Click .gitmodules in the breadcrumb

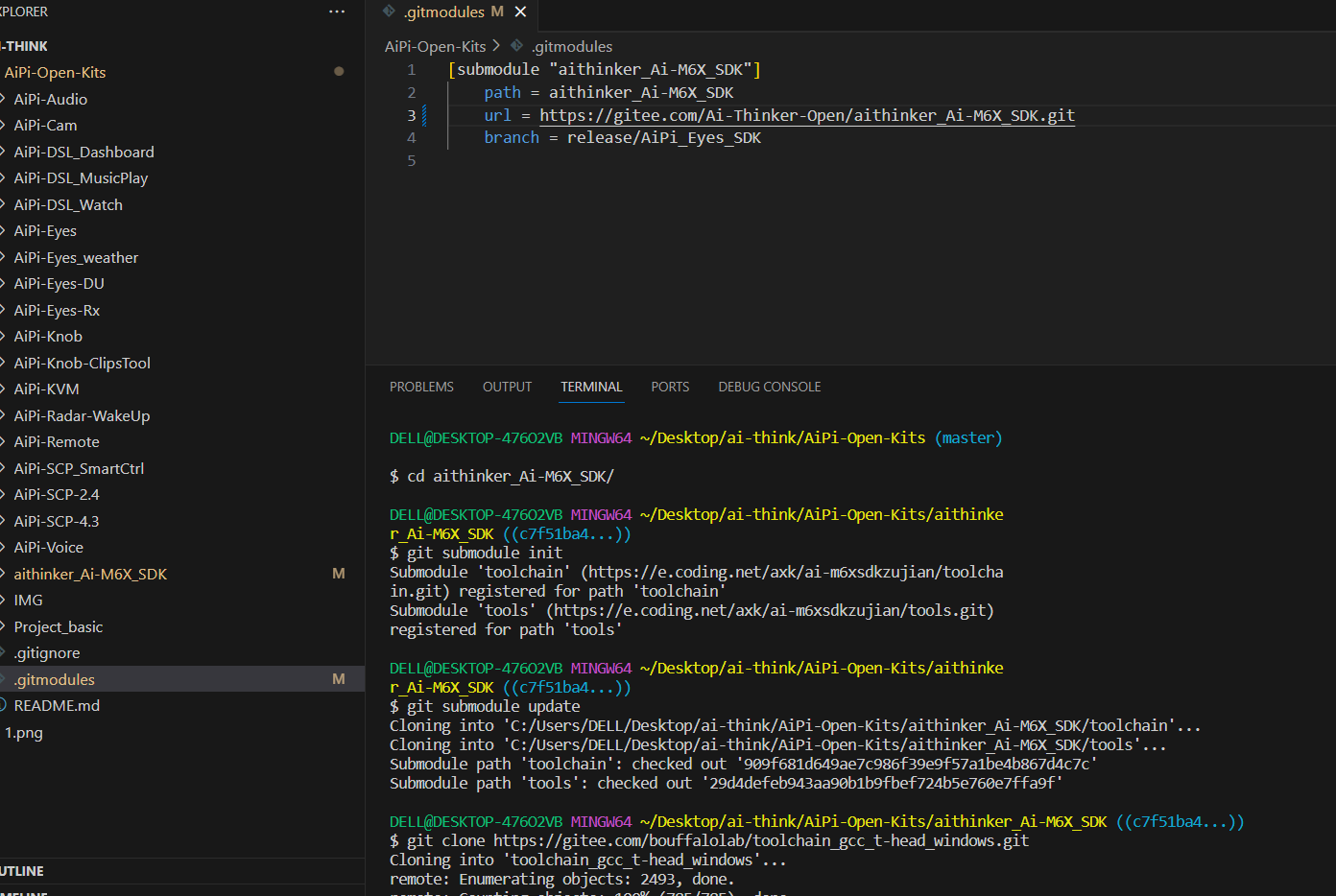pyautogui.click(x=572, y=46)
